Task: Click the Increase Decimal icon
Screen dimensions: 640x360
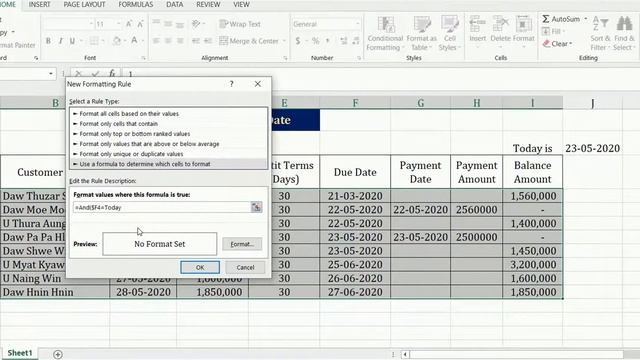Action: coord(344,41)
